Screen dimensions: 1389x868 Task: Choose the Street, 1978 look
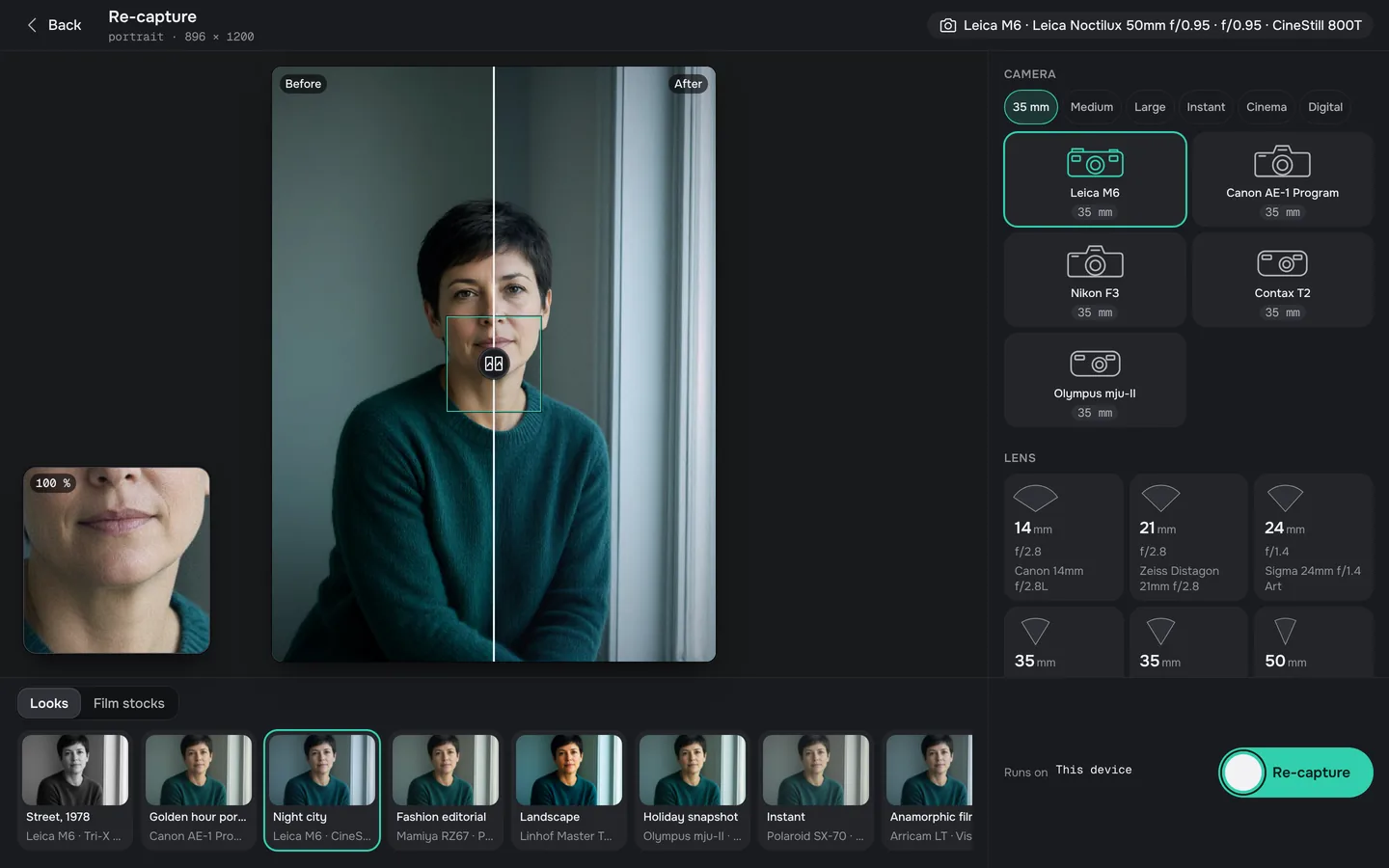pyautogui.click(x=75, y=790)
